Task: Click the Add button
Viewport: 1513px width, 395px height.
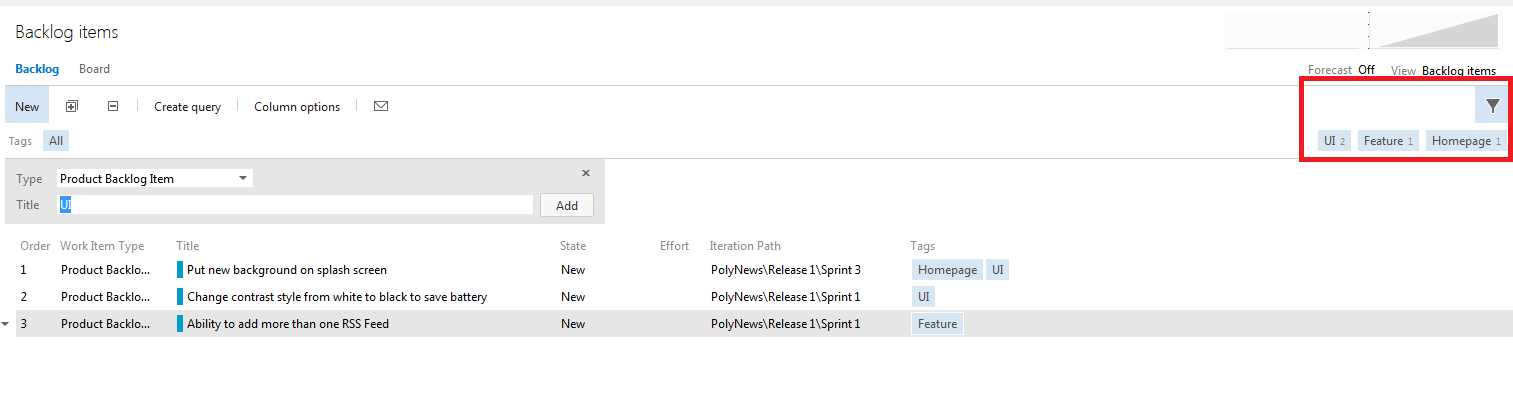Action: point(567,205)
